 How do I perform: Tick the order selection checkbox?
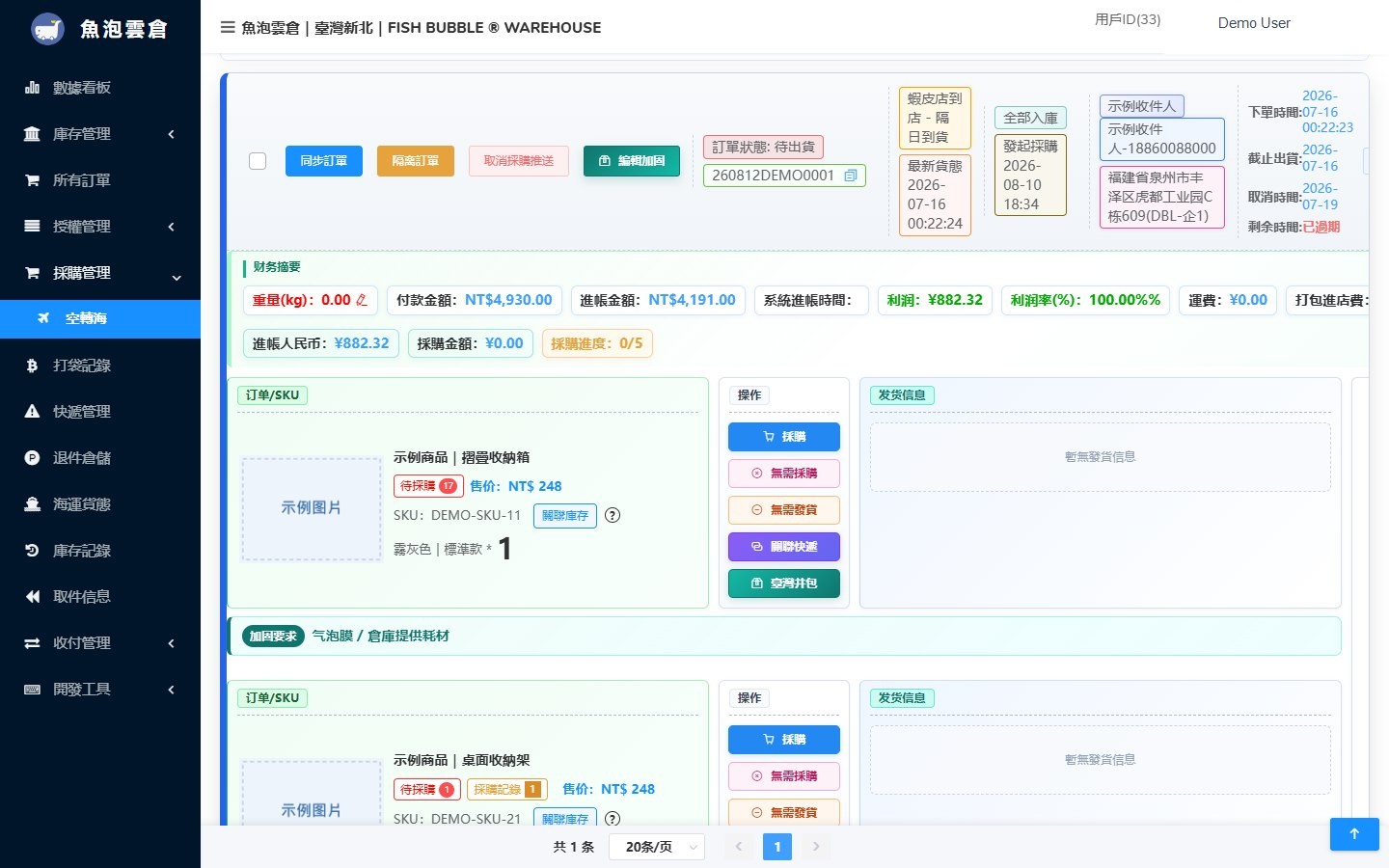[258, 161]
